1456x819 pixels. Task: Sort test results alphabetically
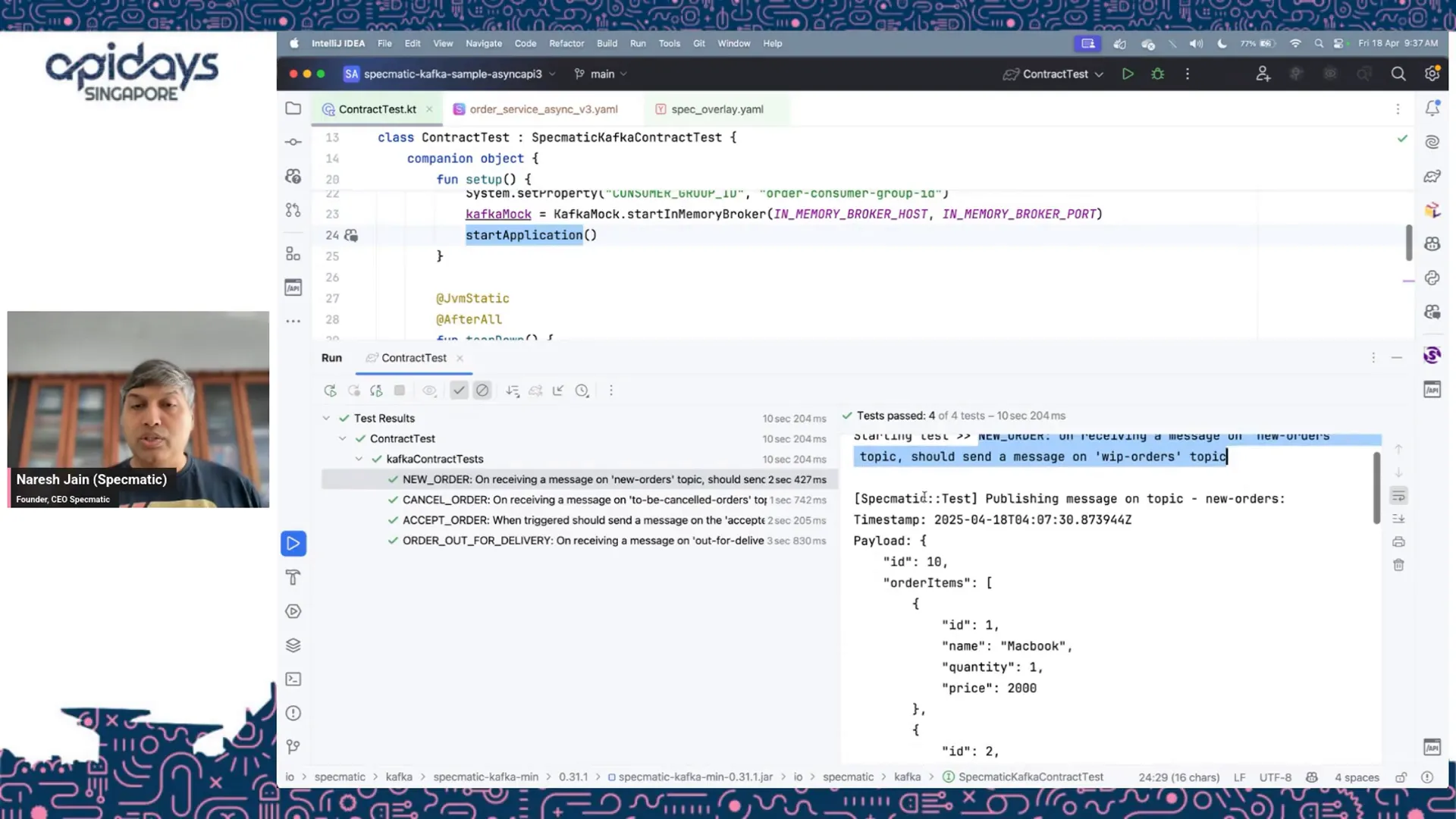pos(513,391)
